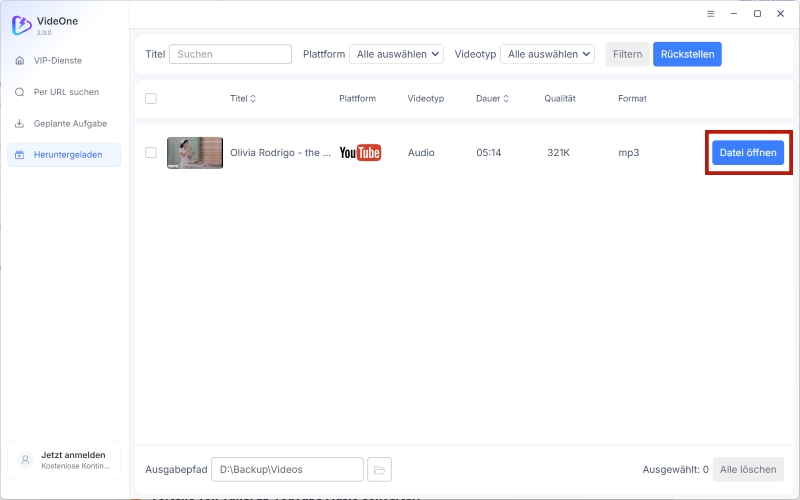Viewport: 800px width, 500px height.
Task: Click Alle löschen button
Action: (x=748, y=469)
